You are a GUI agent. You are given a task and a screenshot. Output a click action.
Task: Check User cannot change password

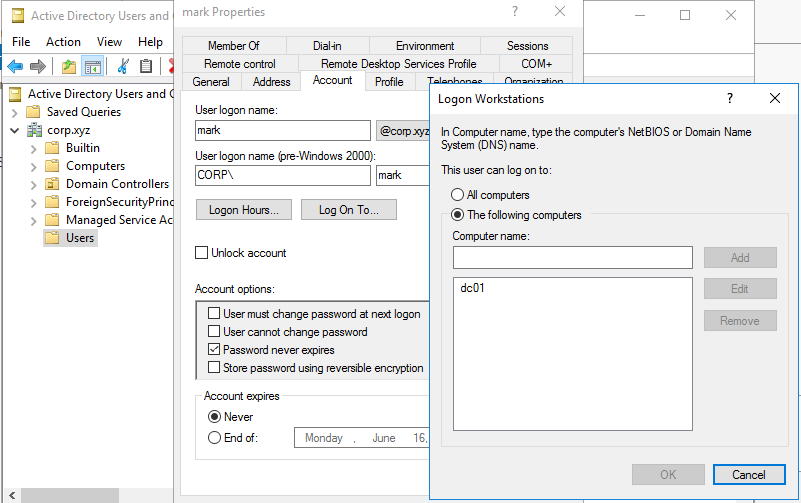click(x=214, y=332)
